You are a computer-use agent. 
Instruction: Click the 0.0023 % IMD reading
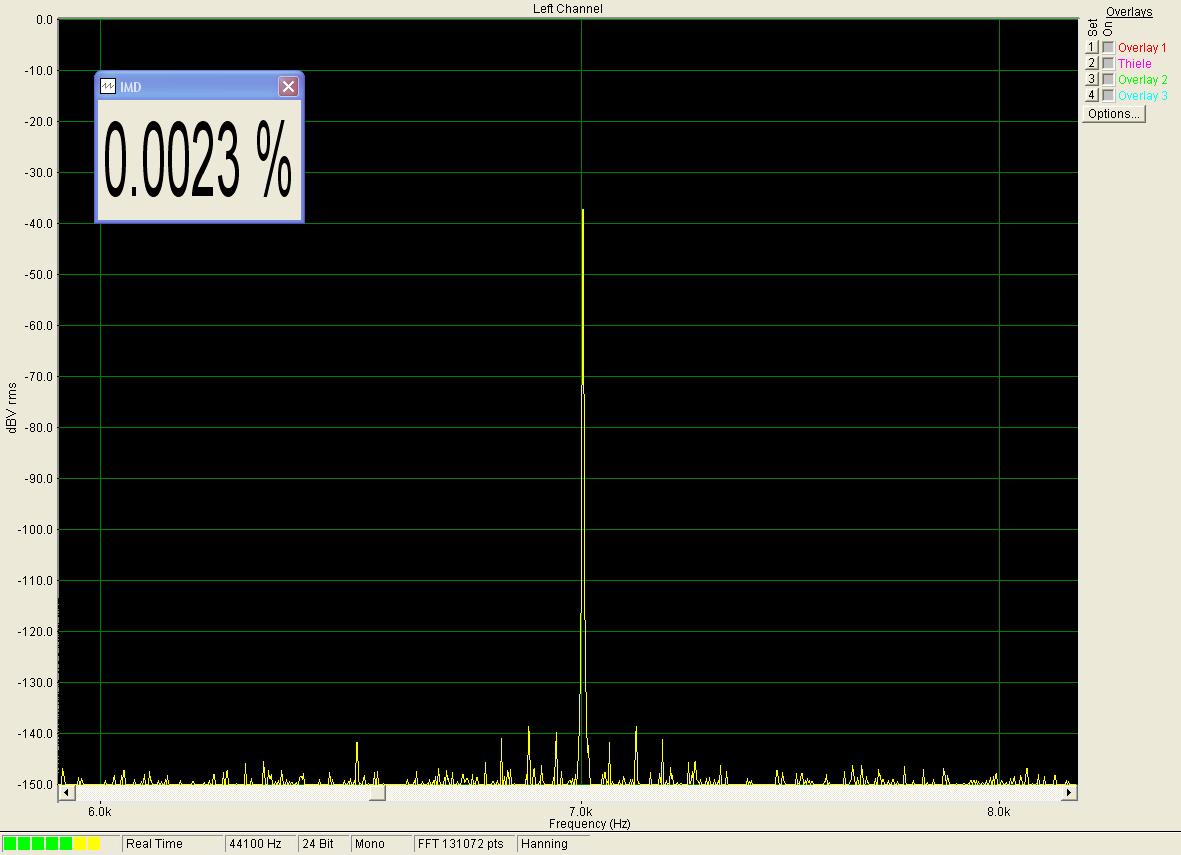pos(197,160)
